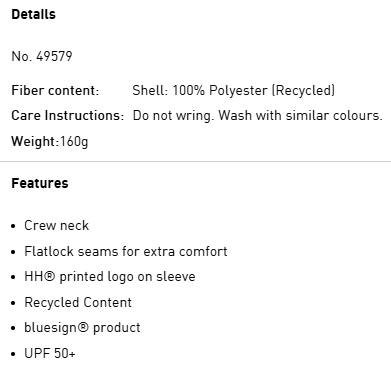Screen dimensions: 391x366
Task: Click Wash with similar colours text
Action: click(300, 116)
